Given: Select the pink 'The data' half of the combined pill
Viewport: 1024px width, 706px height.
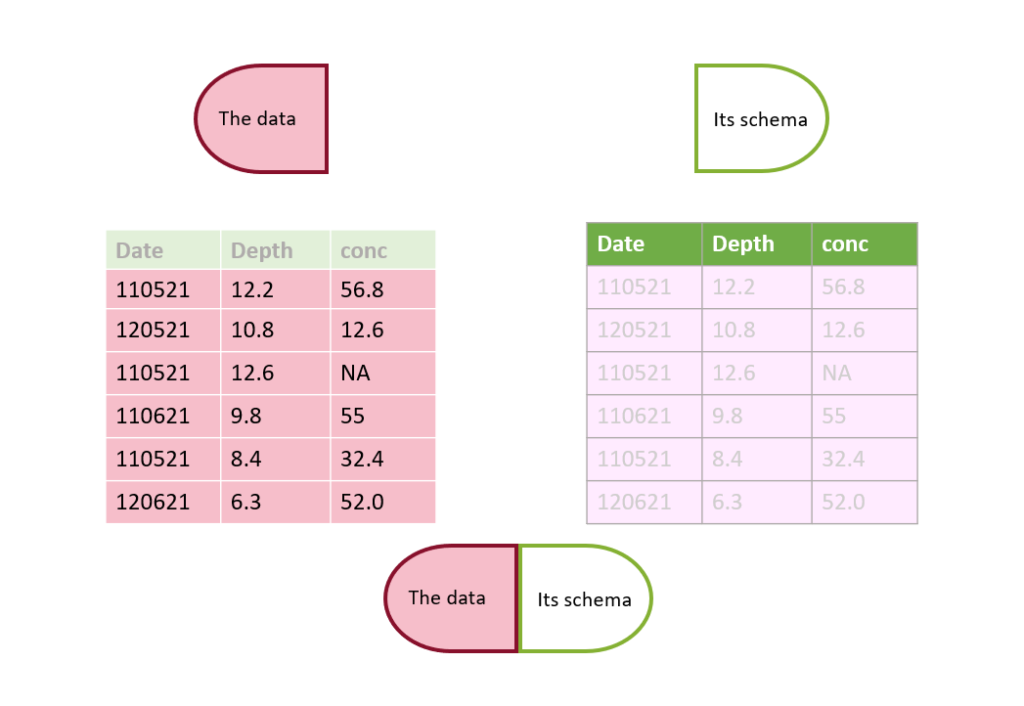Looking at the screenshot, I should coord(451,598).
